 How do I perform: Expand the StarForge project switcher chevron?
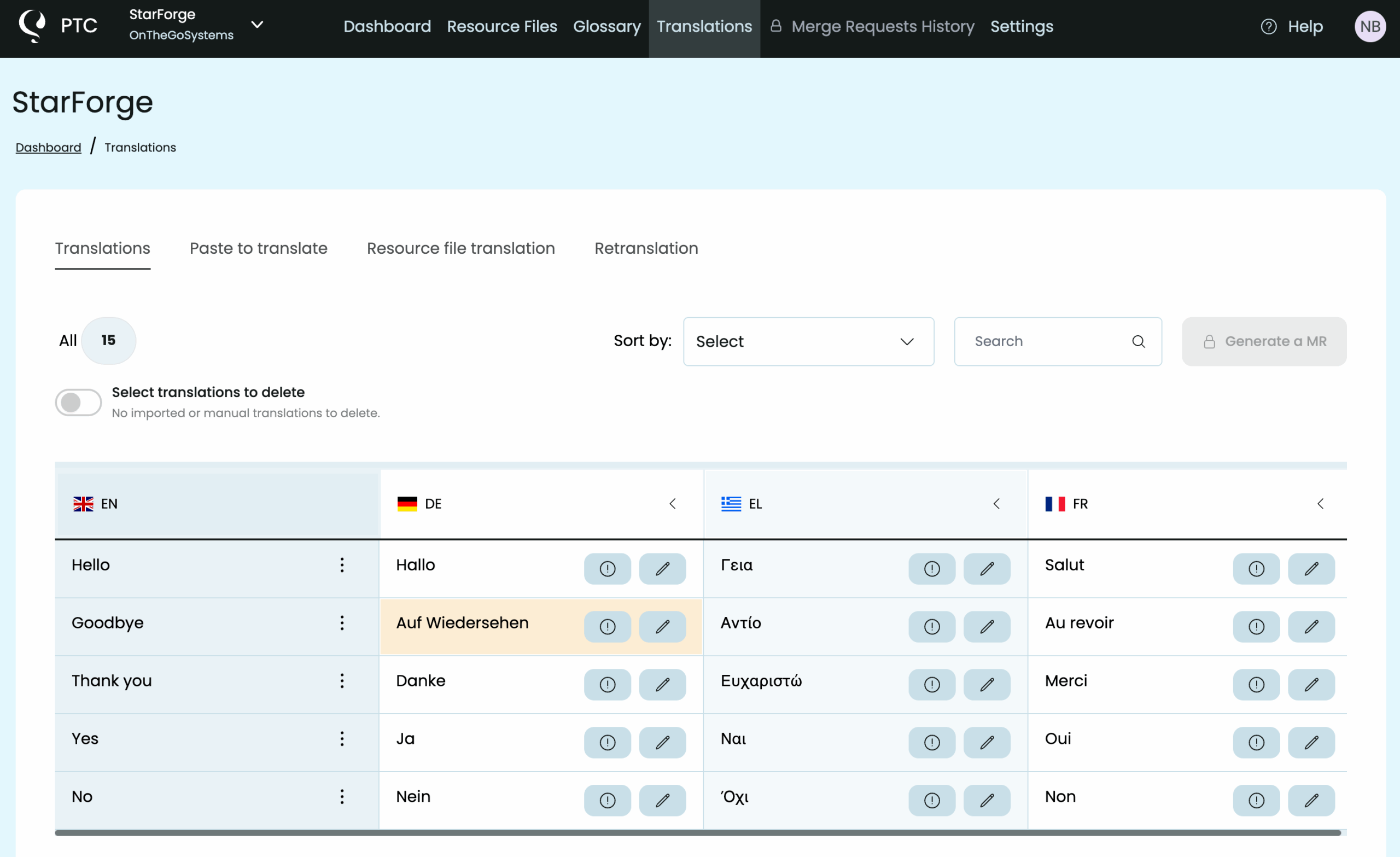257,25
